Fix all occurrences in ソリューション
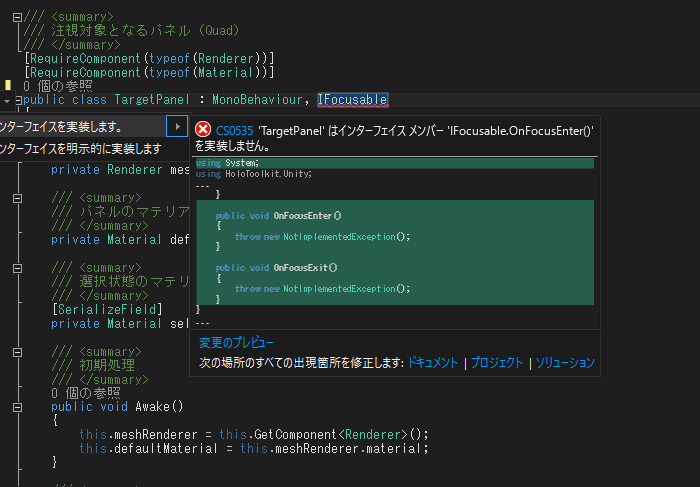The height and width of the screenshot is (487, 700). [x=565, y=362]
